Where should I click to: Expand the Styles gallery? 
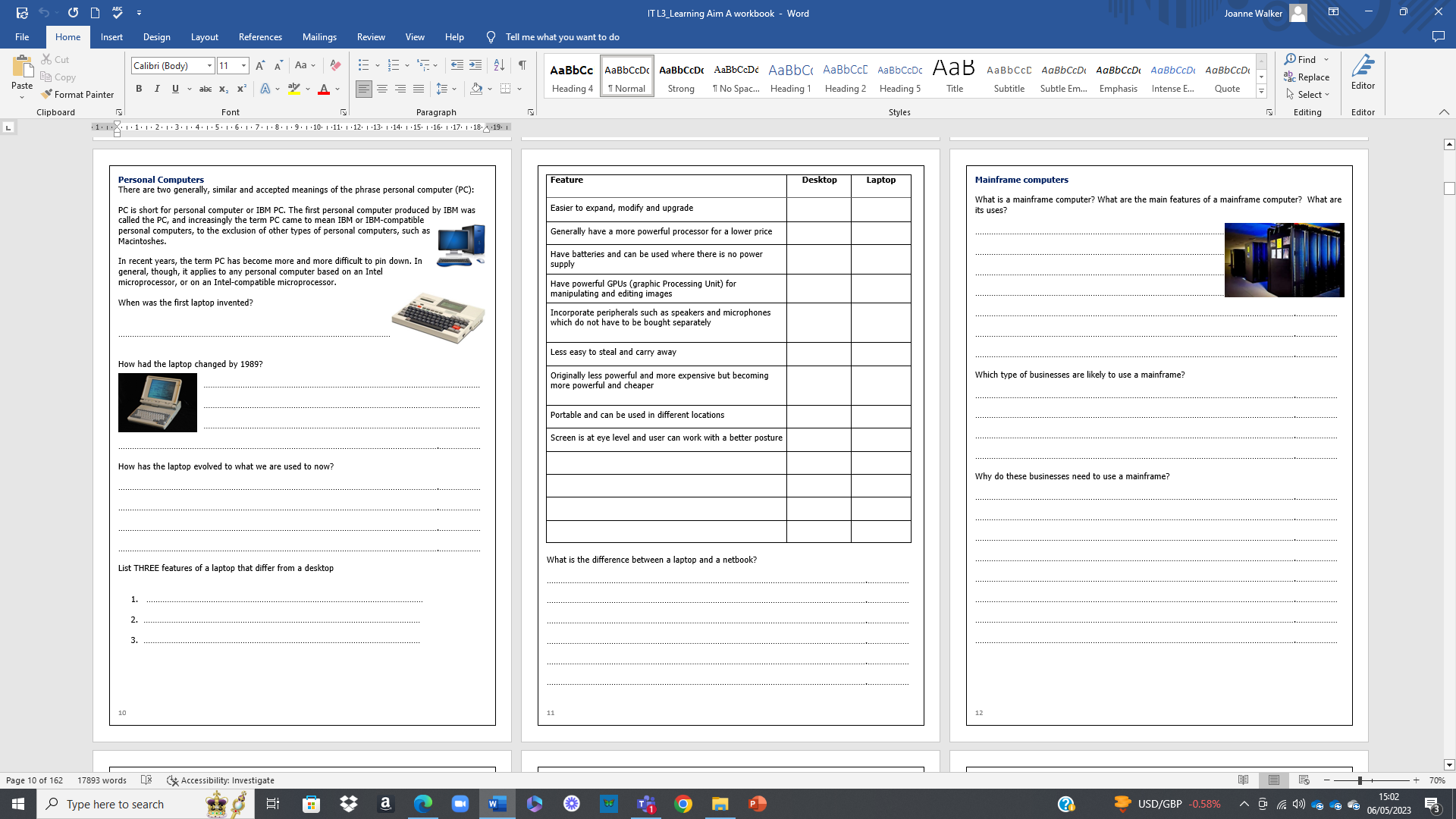(x=1261, y=91)
